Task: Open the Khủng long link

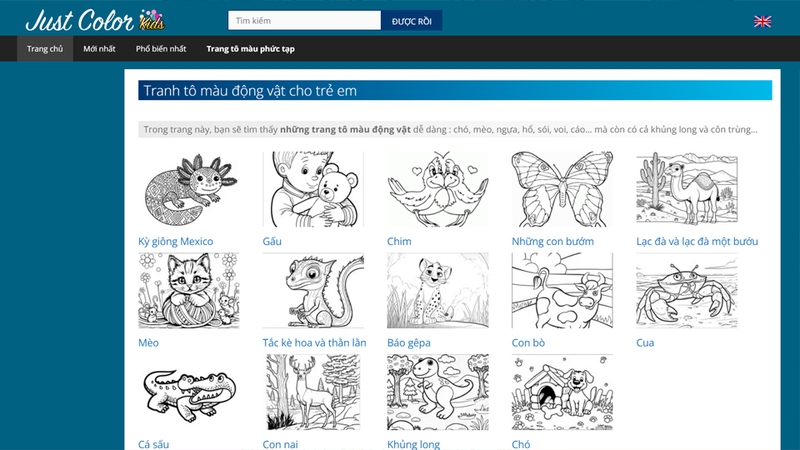Action: point(413,444)
